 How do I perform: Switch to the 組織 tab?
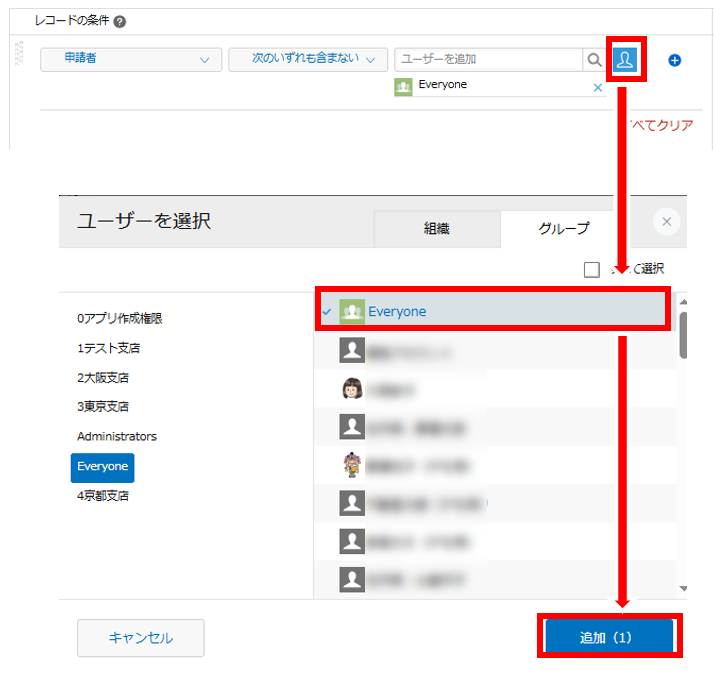coord(437,228)
